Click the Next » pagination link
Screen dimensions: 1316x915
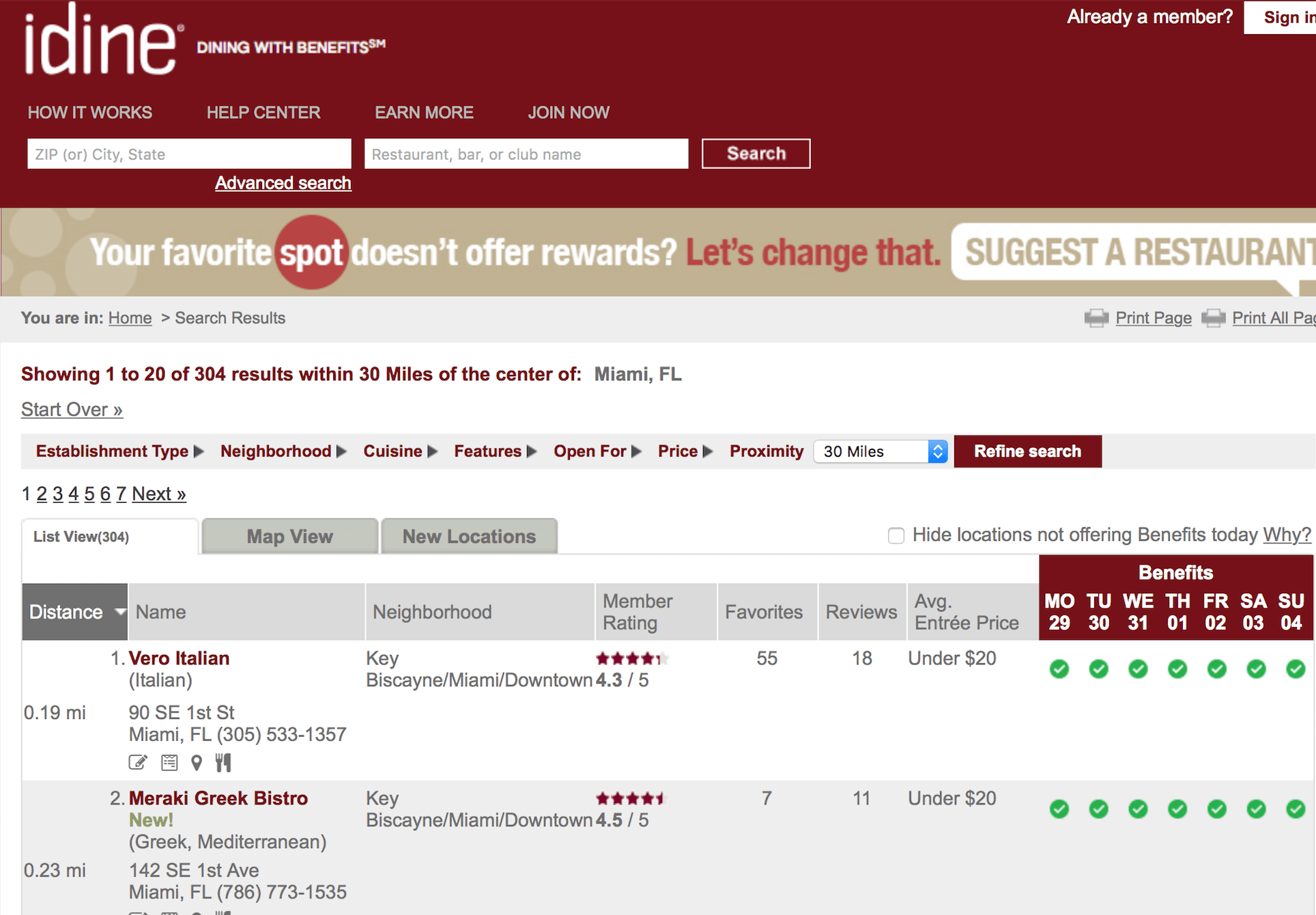click(159, 494)
